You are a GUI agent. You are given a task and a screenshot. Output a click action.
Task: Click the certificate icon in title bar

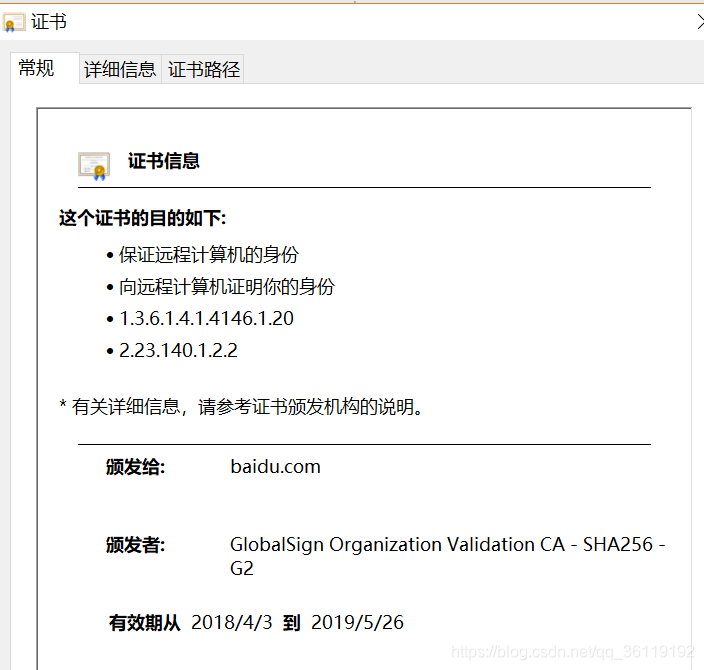[x=13, y=22]
